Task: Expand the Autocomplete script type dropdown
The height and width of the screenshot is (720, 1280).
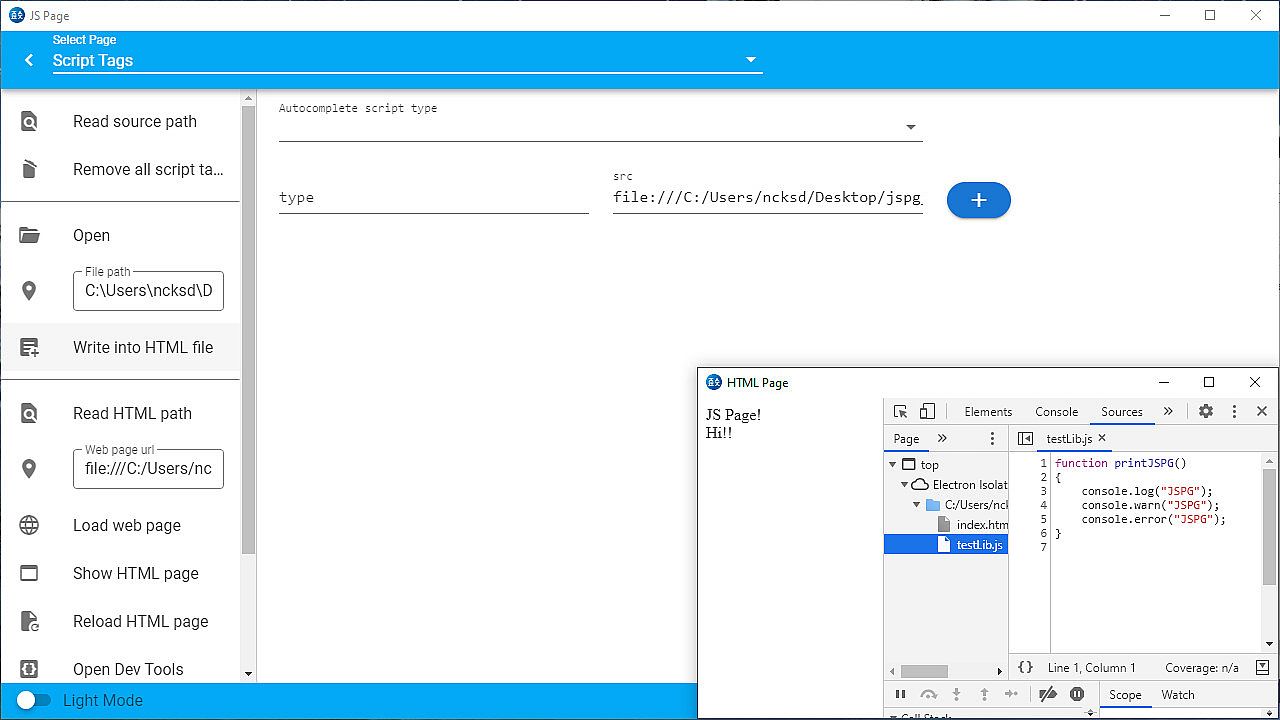Action: coord(910,127)
